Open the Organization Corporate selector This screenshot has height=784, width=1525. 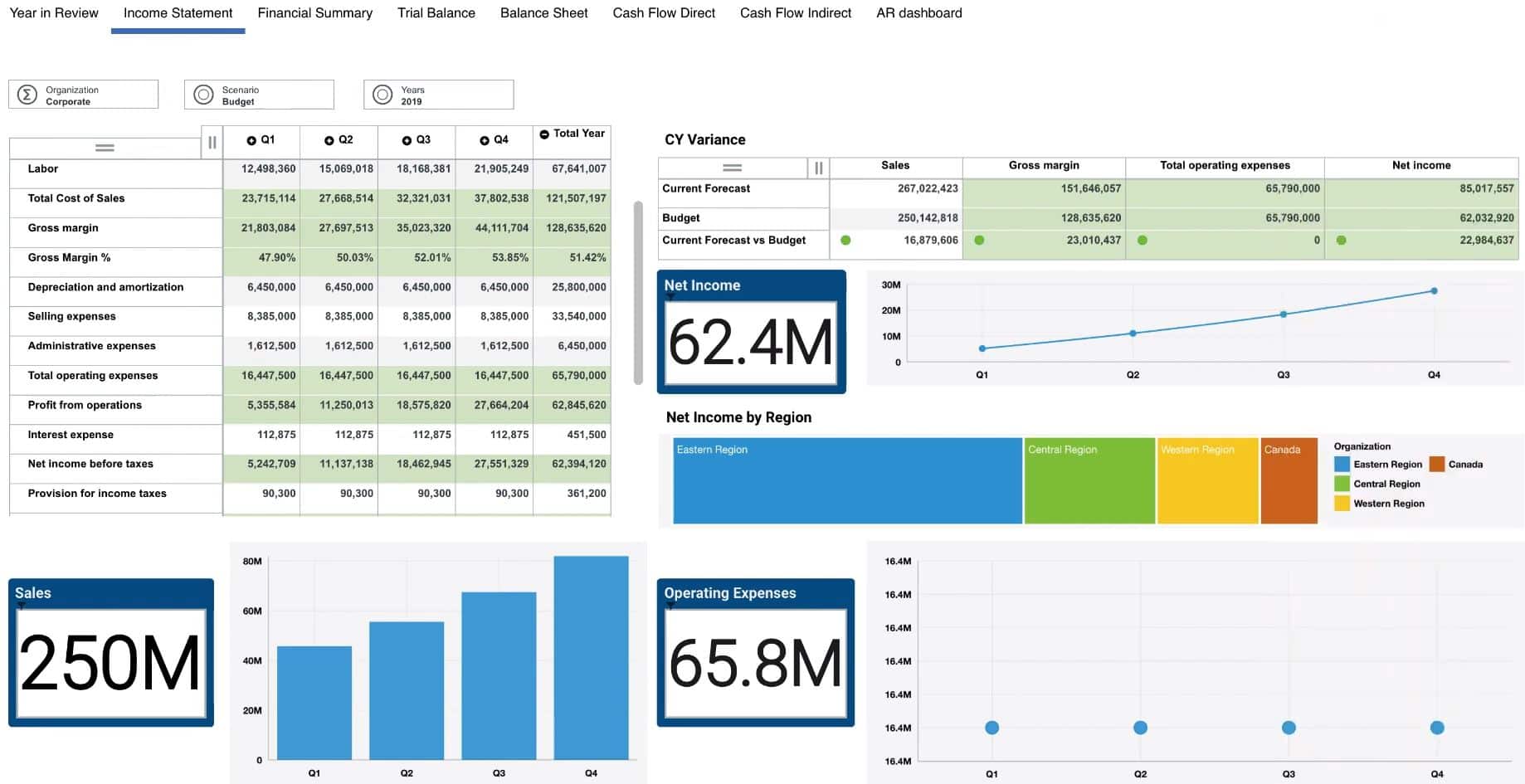click(x=83, y=95)
